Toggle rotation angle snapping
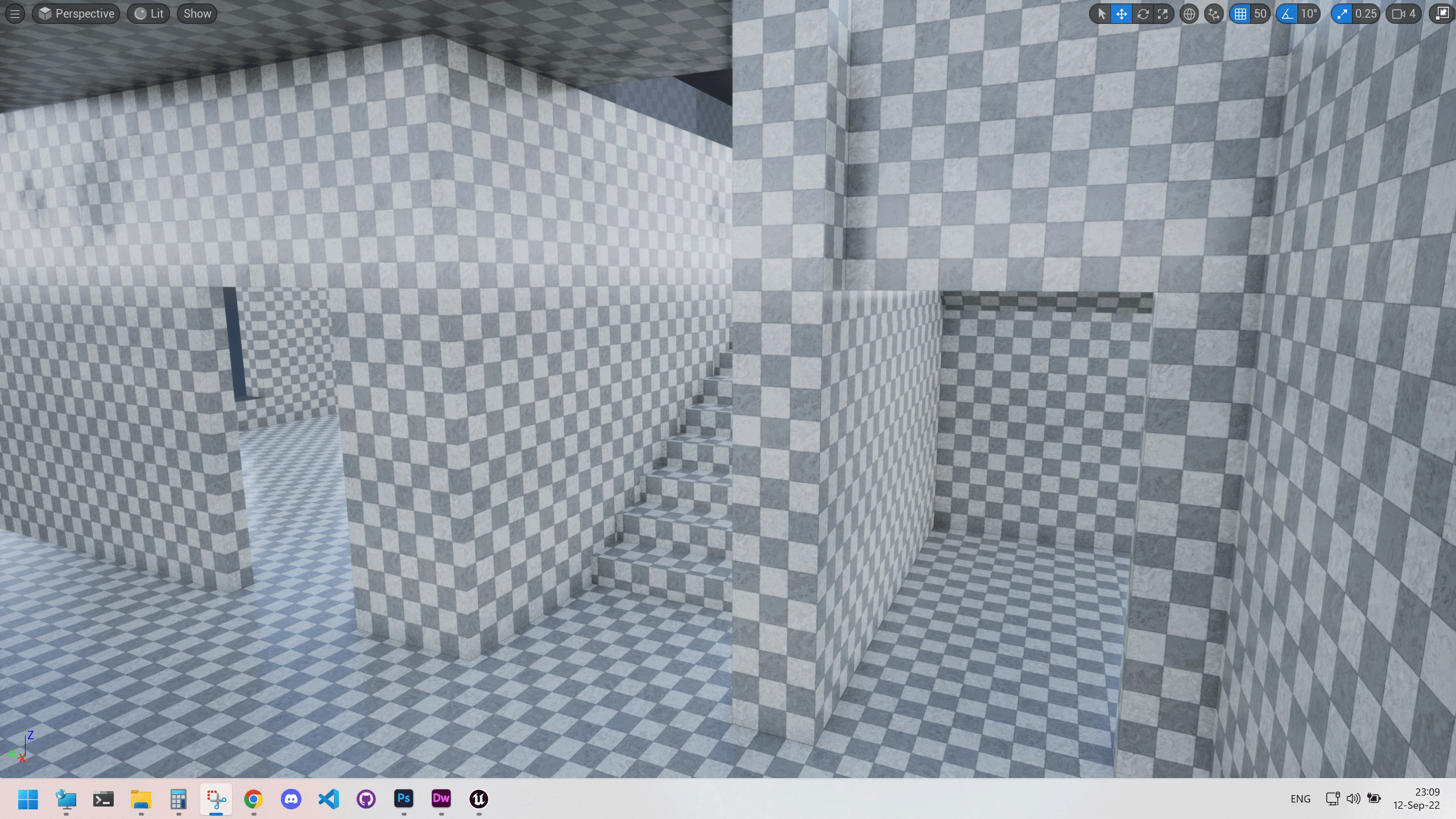 pos(1288,14)
